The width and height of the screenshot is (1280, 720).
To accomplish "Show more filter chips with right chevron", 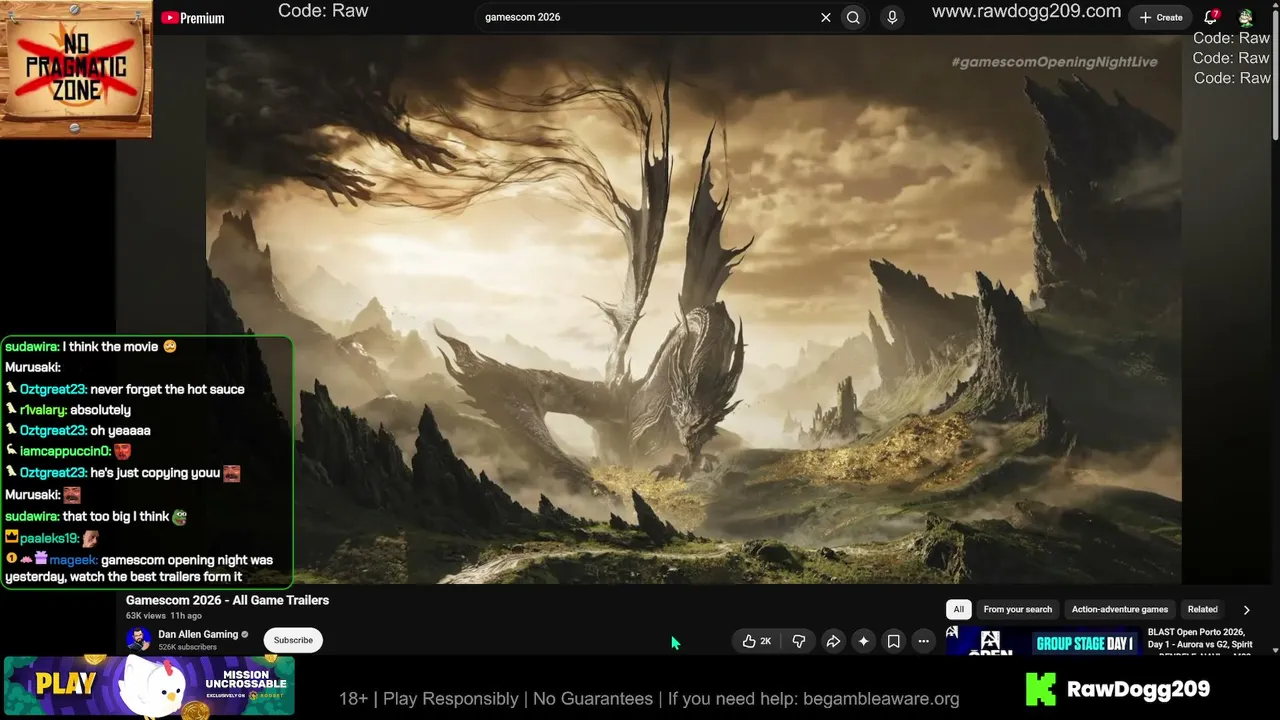I will point(1246,609).
